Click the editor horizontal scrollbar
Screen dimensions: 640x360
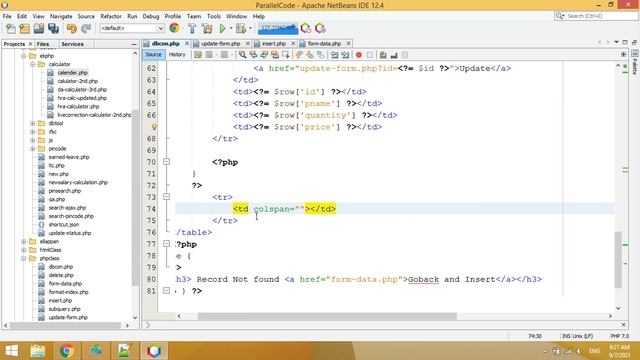pos(327,316)
